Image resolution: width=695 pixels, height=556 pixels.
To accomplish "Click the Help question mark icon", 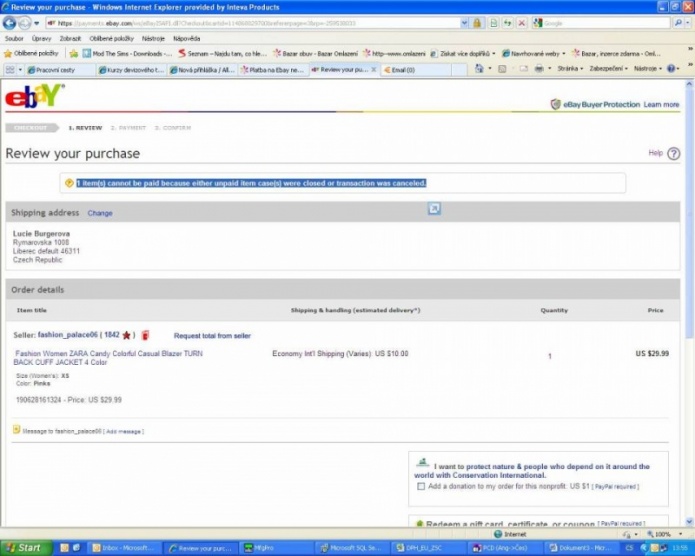I will click(x=674, y=154).
